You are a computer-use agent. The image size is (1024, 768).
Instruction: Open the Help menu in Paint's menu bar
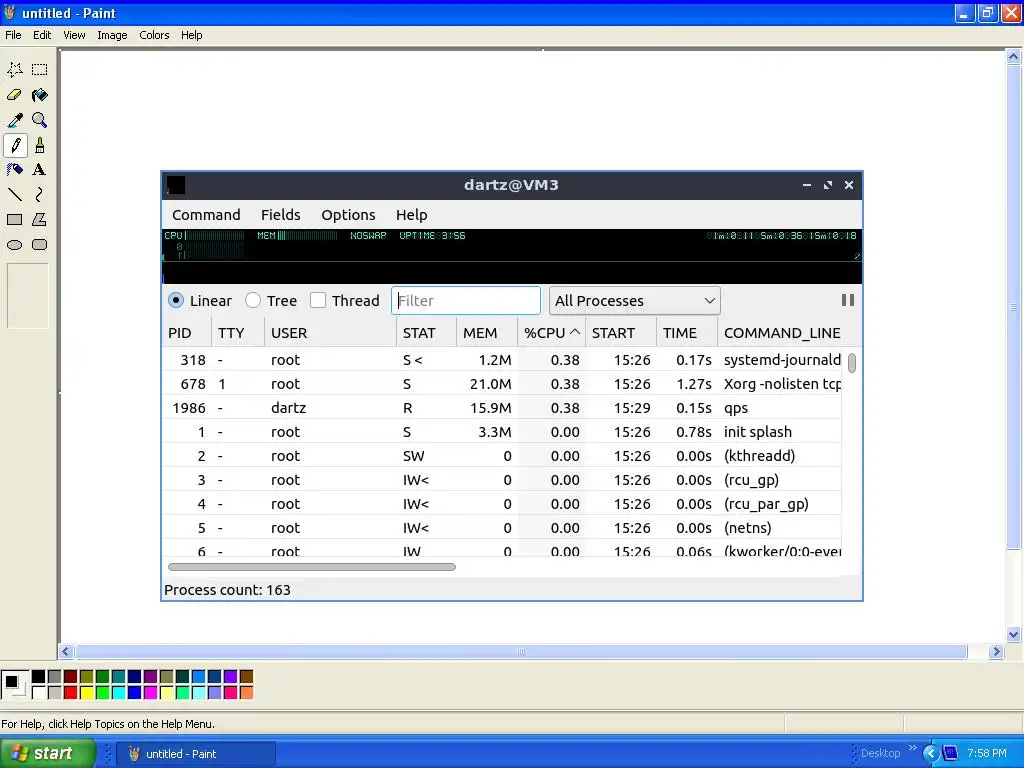(191, 35)
